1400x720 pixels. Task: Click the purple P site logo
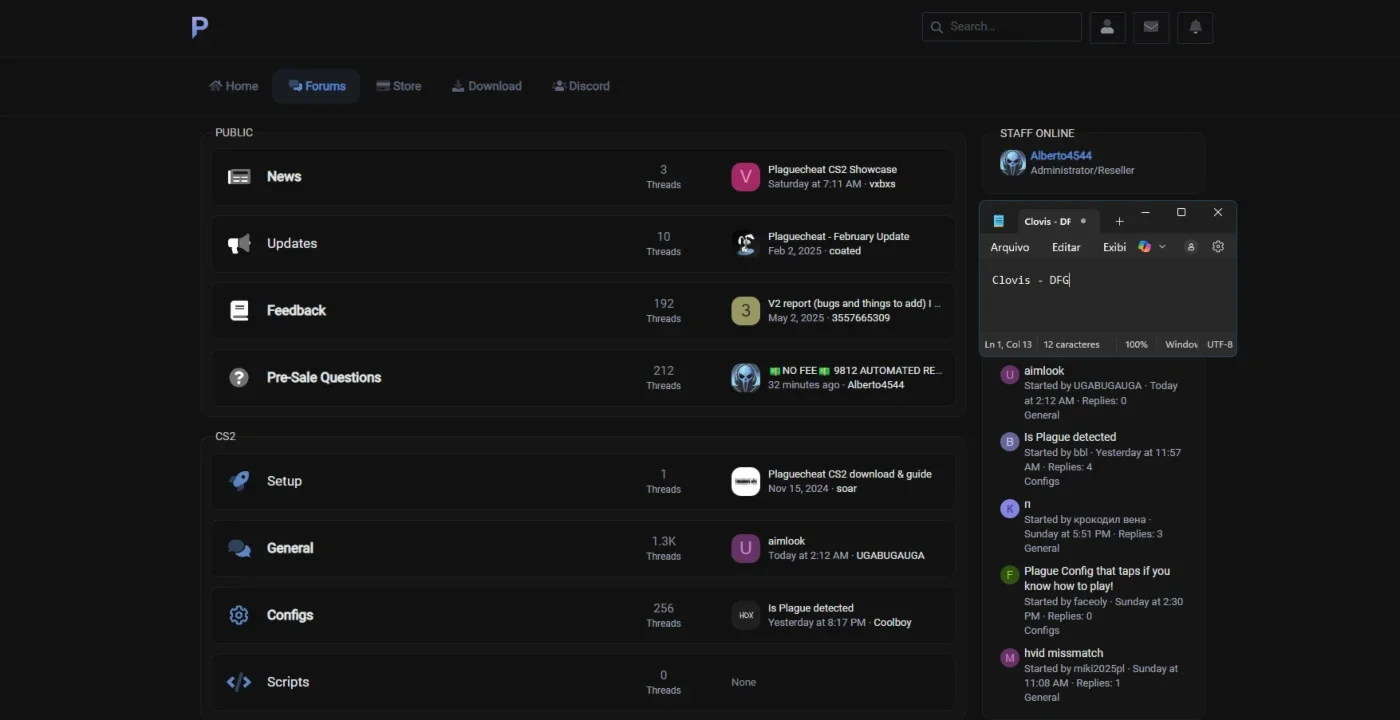[200, 27]
